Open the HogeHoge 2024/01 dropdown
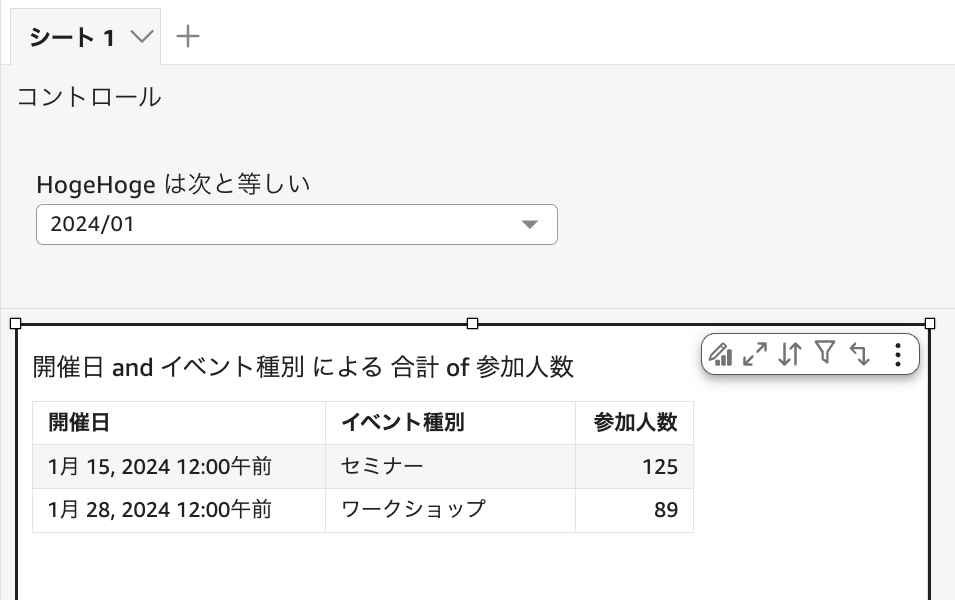This screenshot has height=600, width=955. pyautogui.click(x=296, y=224)
